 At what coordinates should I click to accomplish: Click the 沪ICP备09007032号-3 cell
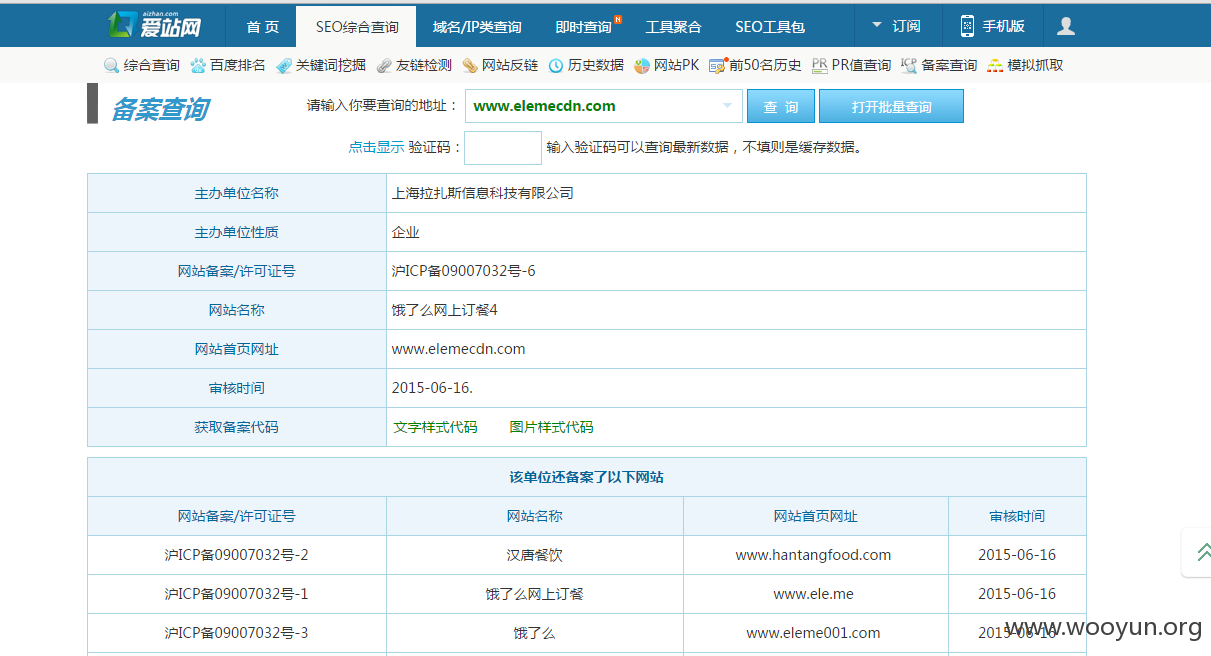click(x=237, y=633)
